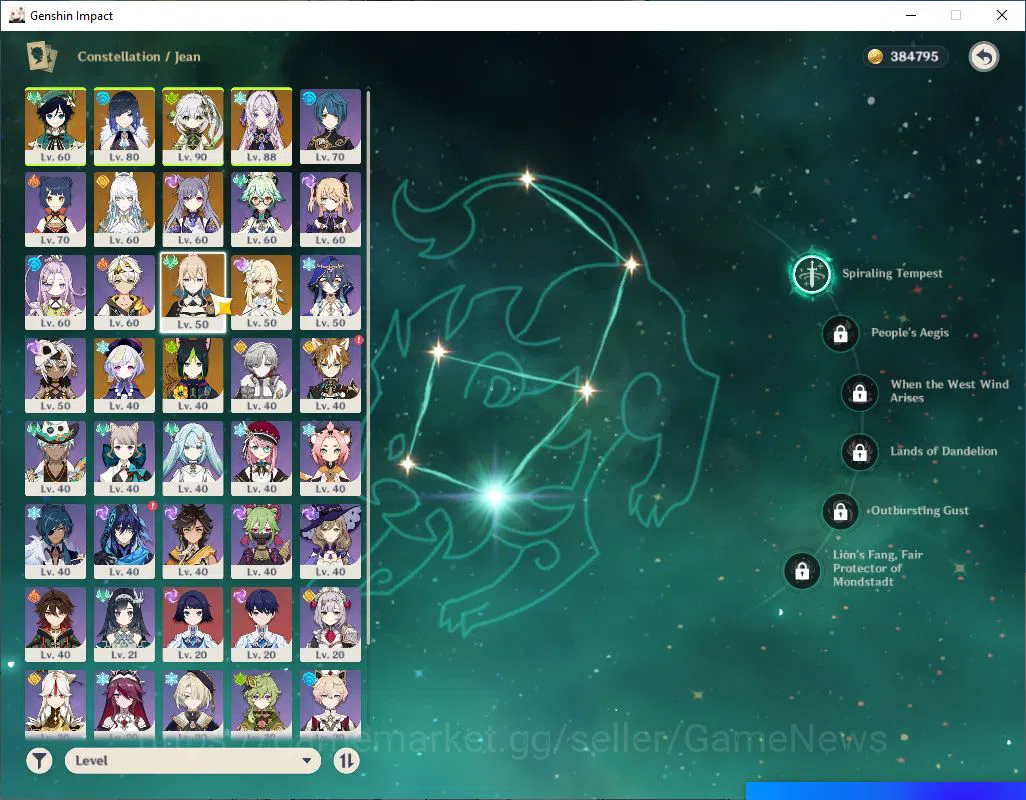Click the character list scrollbar

pos(368,366)
